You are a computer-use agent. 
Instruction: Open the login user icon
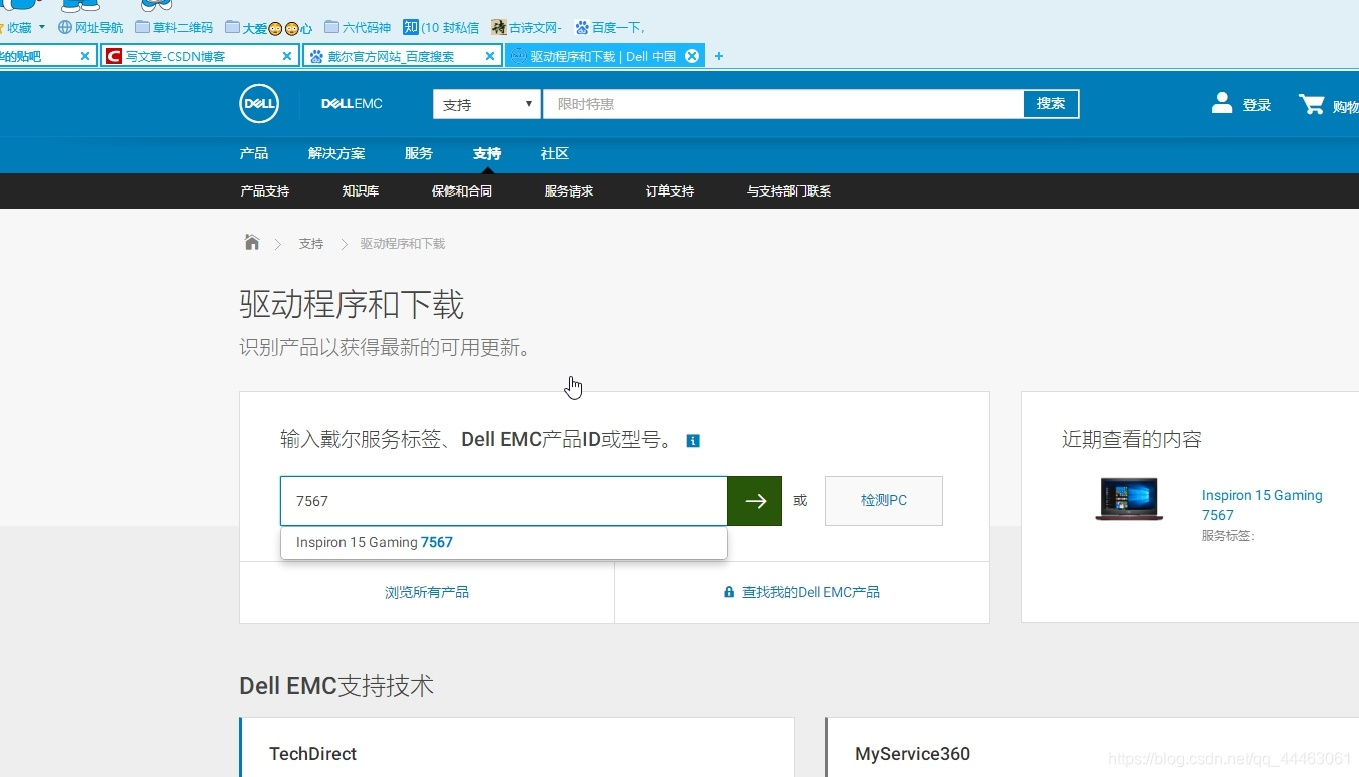(1222, 103)
